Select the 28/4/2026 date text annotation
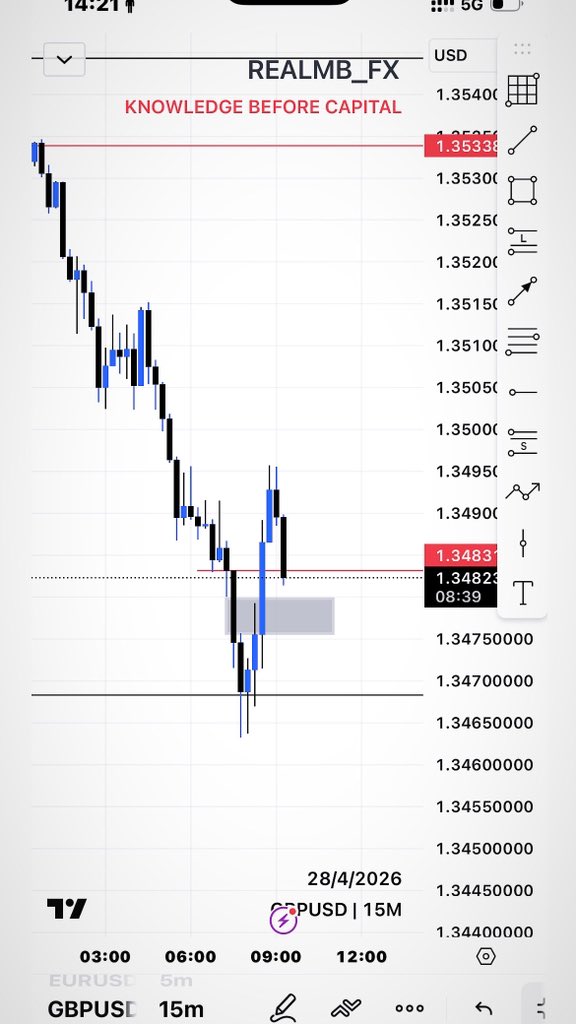The width and height of the screenshot is (576, 1024). pyautogui.click(x=355, y=879)
